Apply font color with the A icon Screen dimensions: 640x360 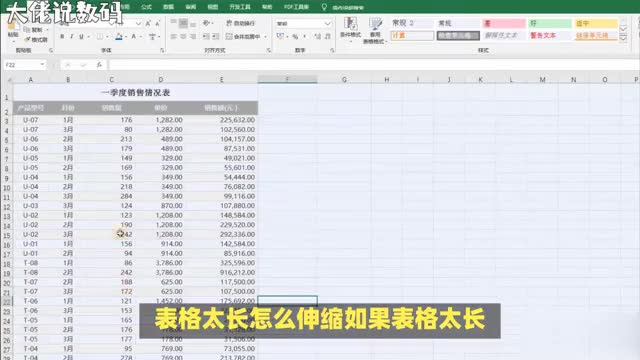pyautogui.click(x=133, y=37)
